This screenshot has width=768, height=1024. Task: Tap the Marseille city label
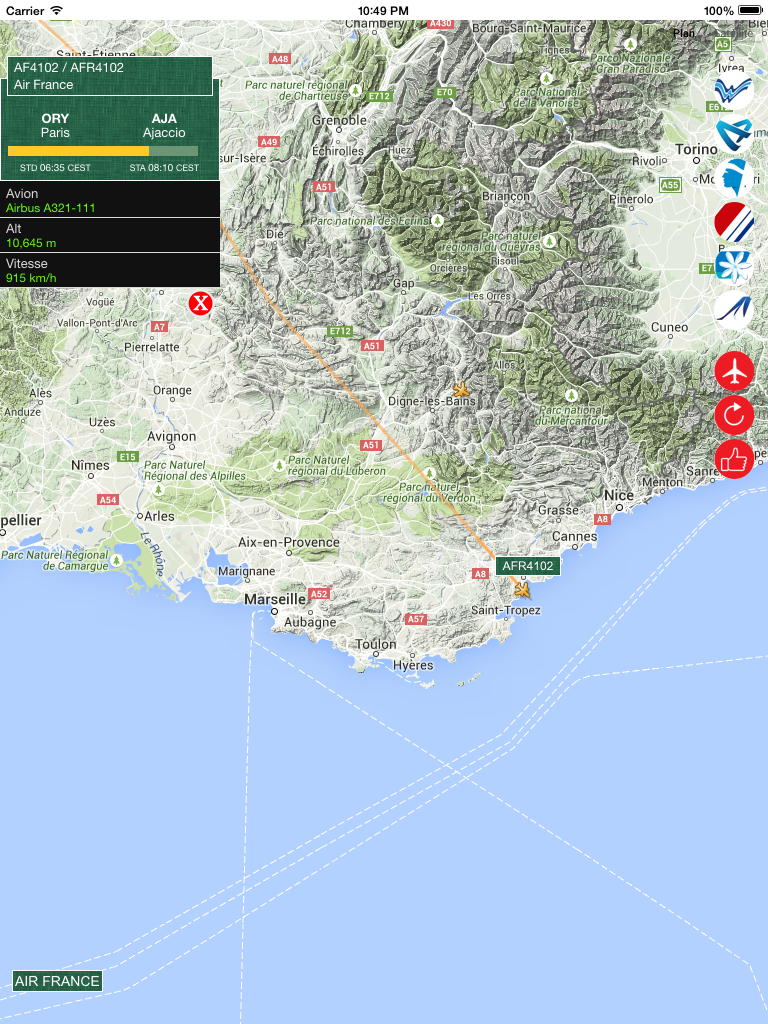point(275,599)
